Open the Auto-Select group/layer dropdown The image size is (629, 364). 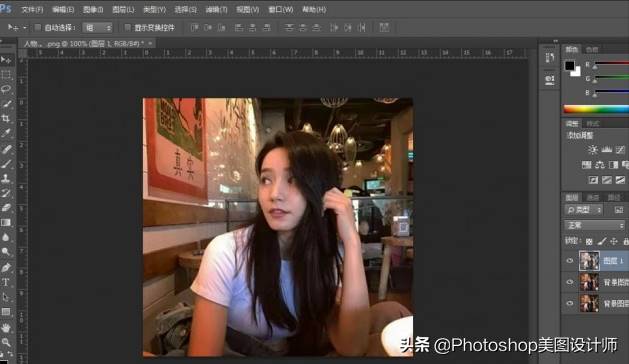click(97, 27)
